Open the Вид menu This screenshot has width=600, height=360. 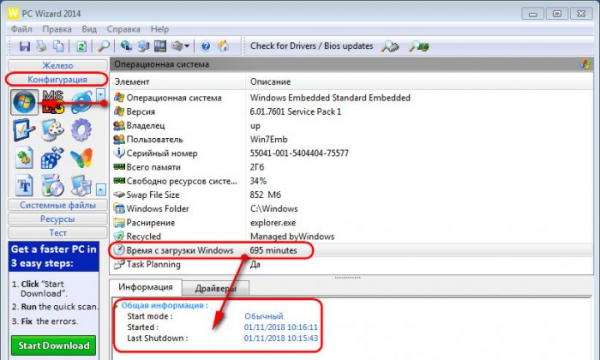[89, 29]
